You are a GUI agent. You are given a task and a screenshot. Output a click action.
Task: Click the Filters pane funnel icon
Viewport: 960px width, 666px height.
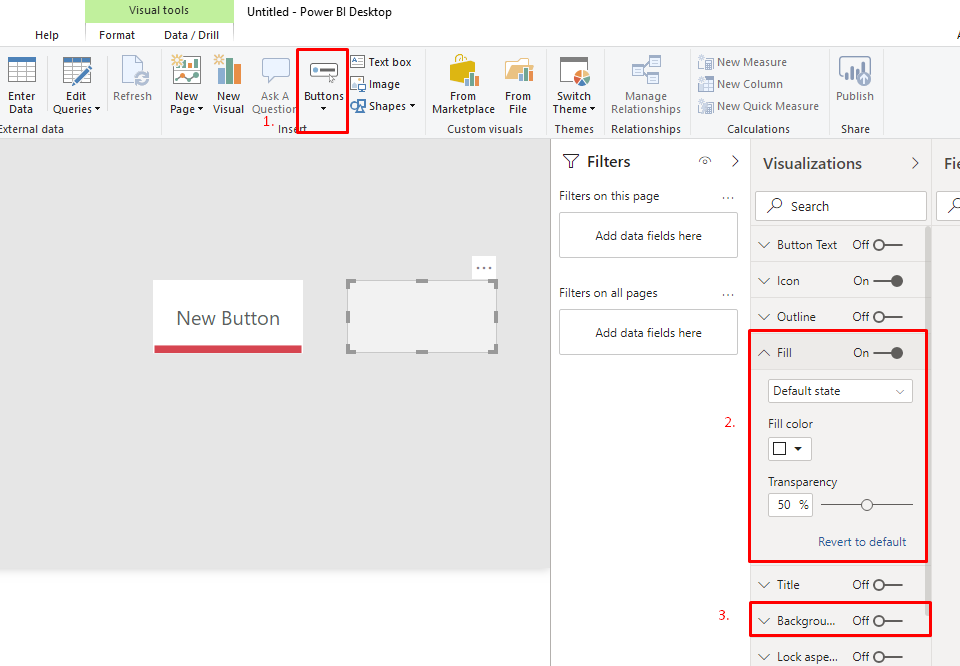571,161
